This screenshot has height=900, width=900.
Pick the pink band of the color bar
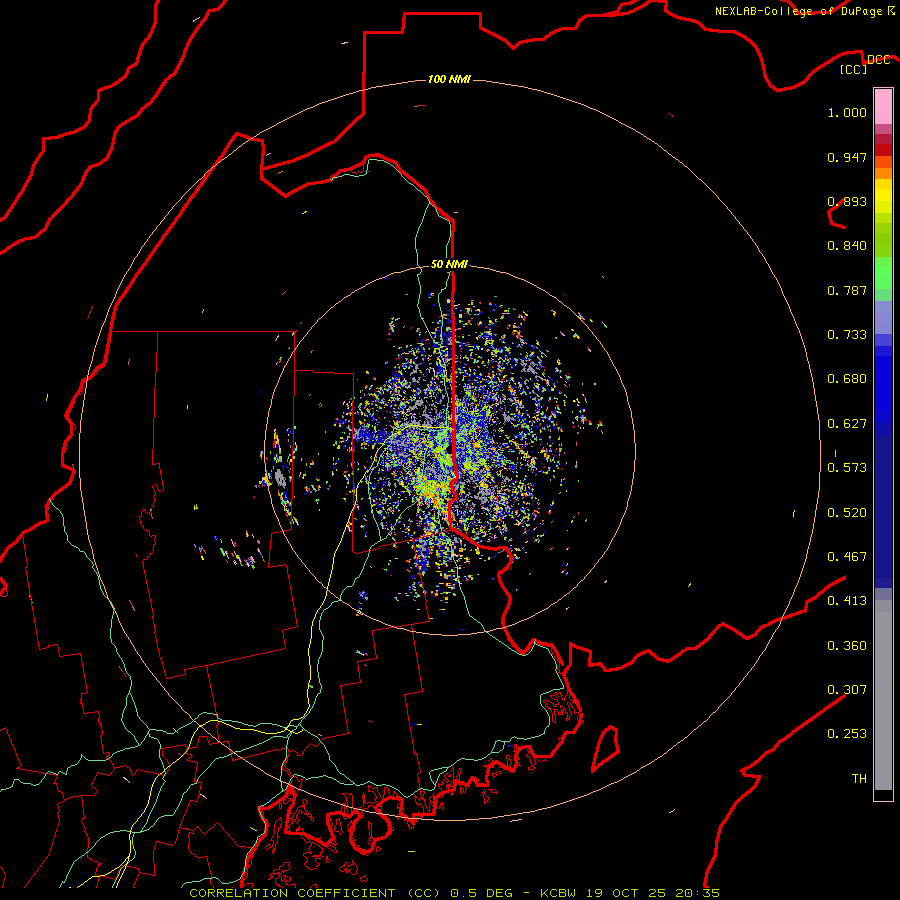point(883,107)
